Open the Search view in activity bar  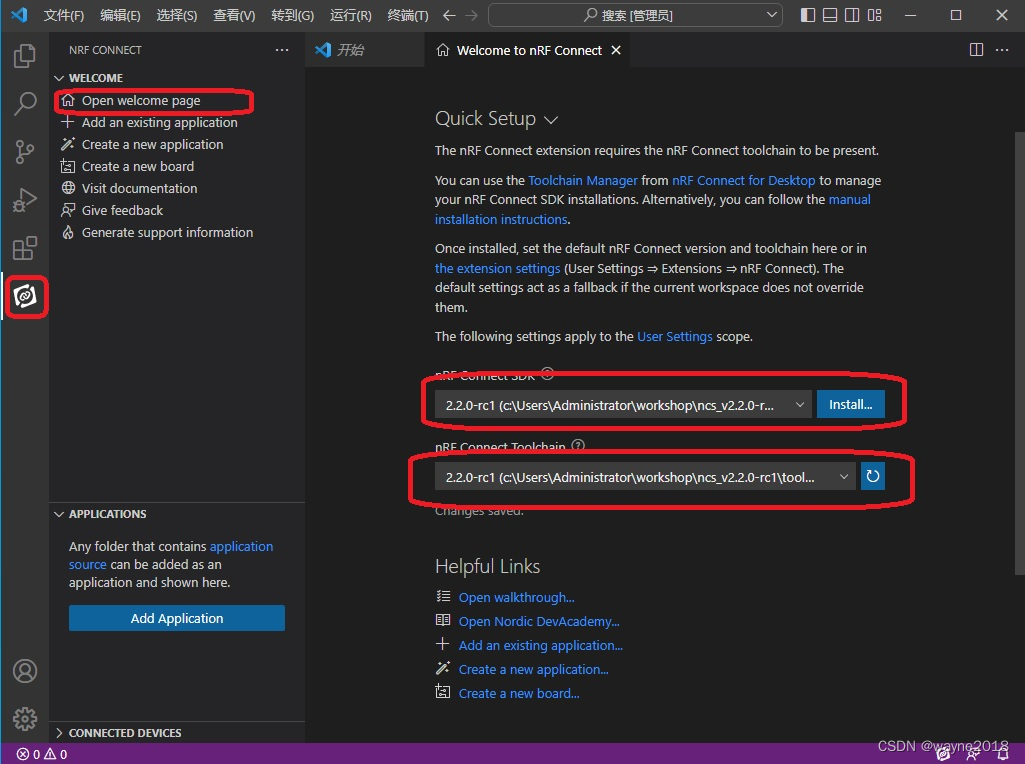[x=25, y=103]
